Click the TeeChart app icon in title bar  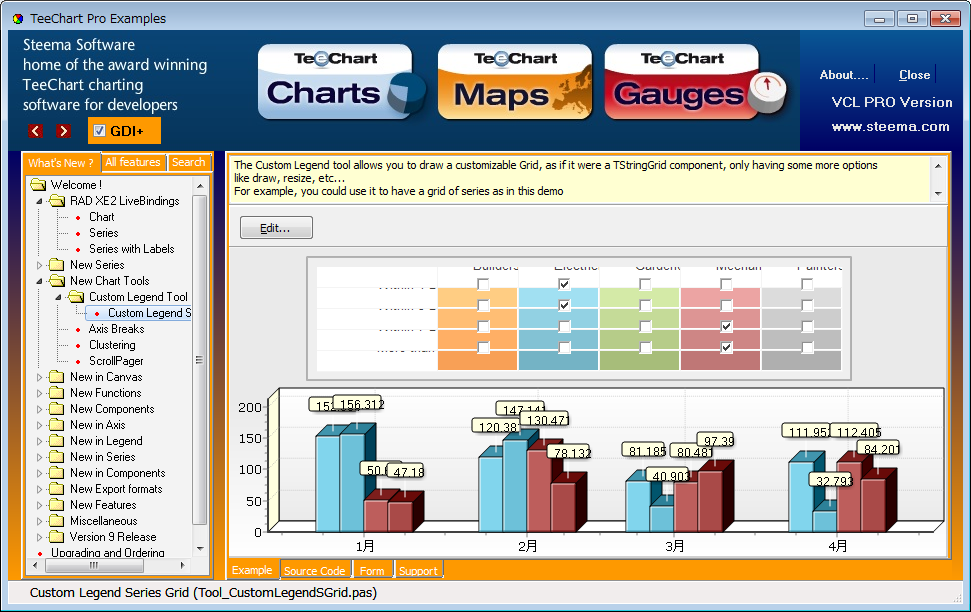[18, 19]
